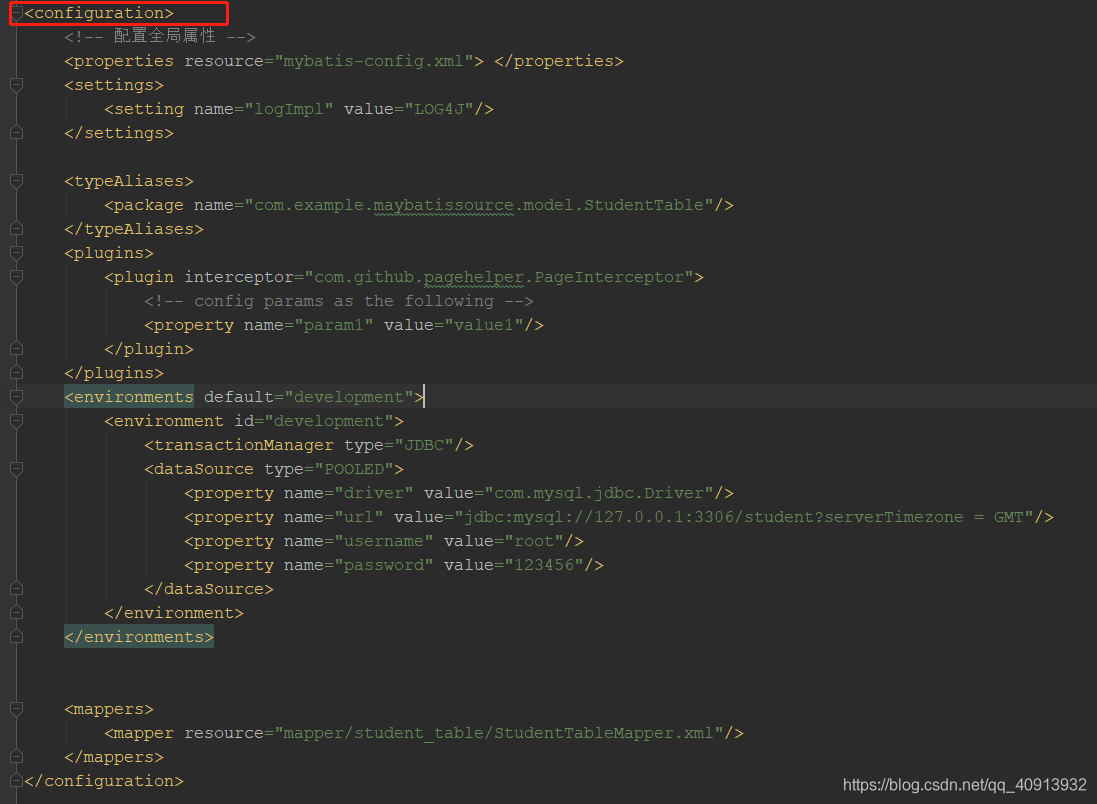The image size is (1097, 804).
Task: Click the "value1" attribute value
Action: (x=483, y=325)
